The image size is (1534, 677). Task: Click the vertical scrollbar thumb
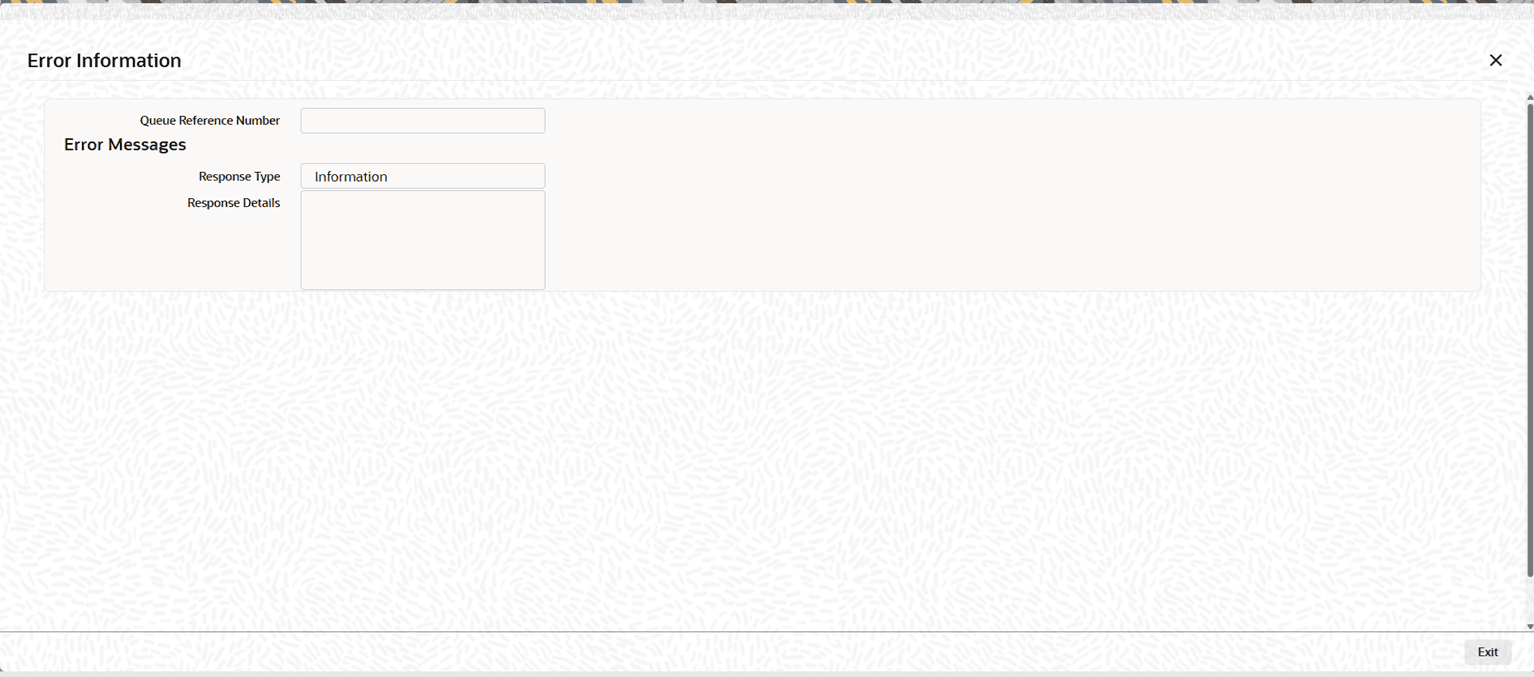tap(1529, 340)
